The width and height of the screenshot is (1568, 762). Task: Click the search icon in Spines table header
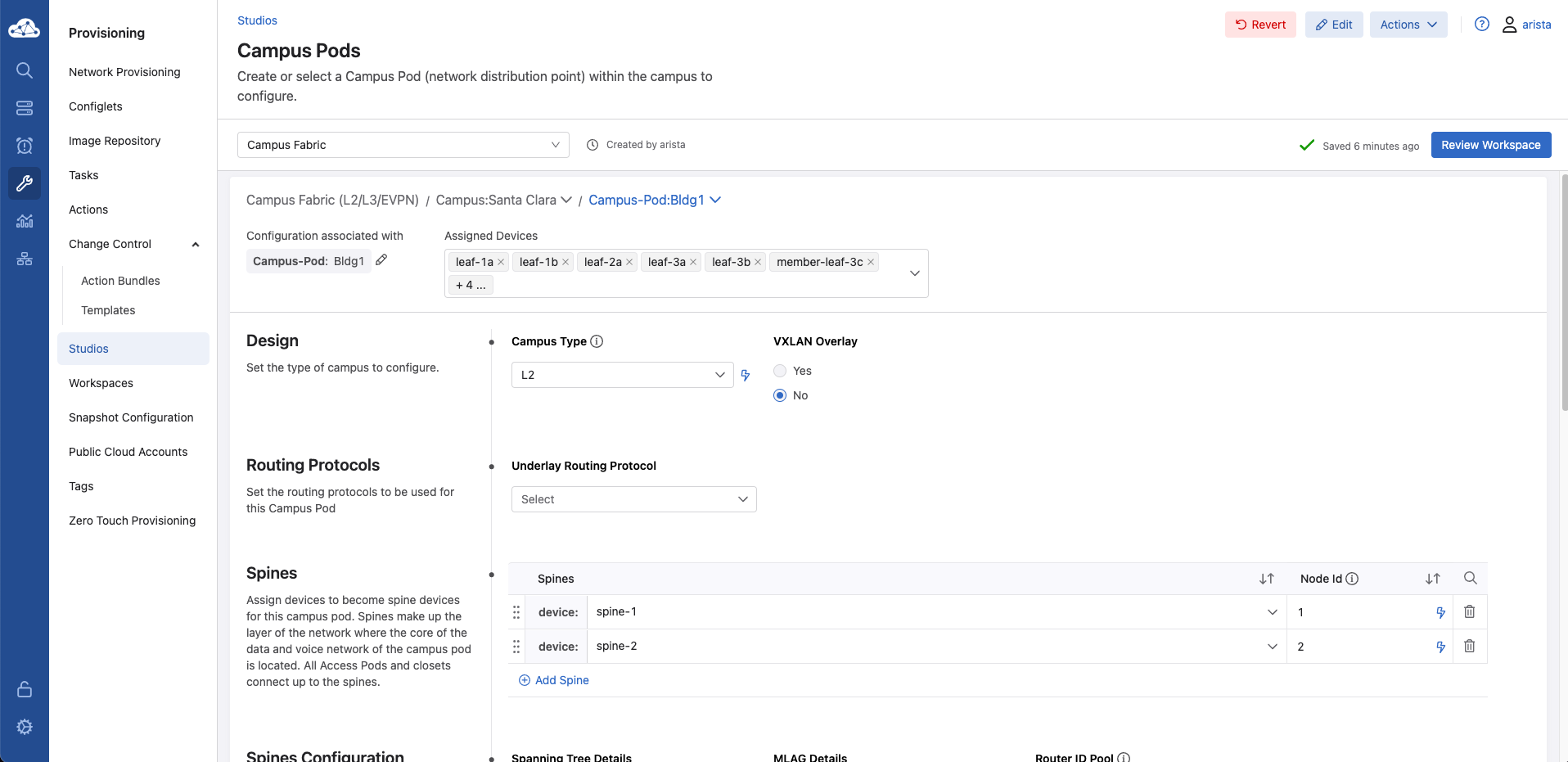click(1470, 579)
